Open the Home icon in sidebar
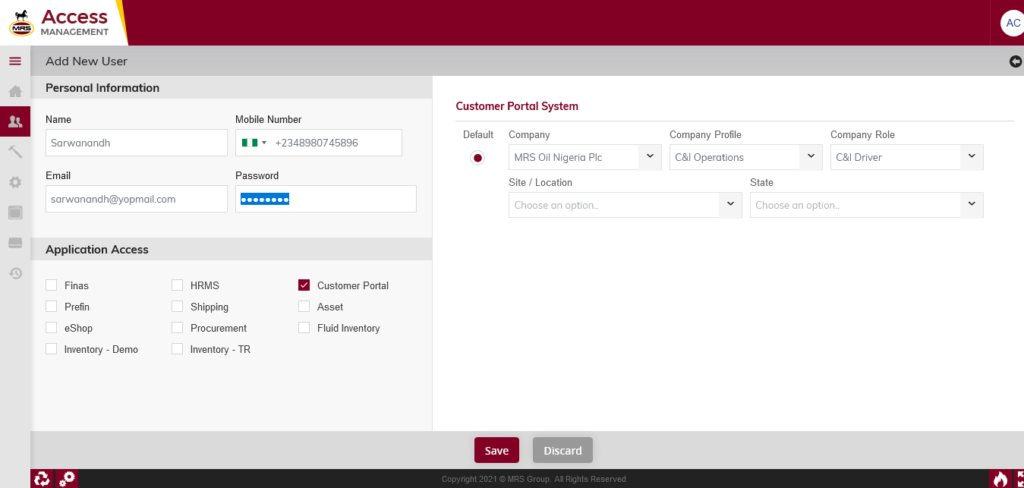Screen dimensions: 1024x488 (x=15, y=91)
